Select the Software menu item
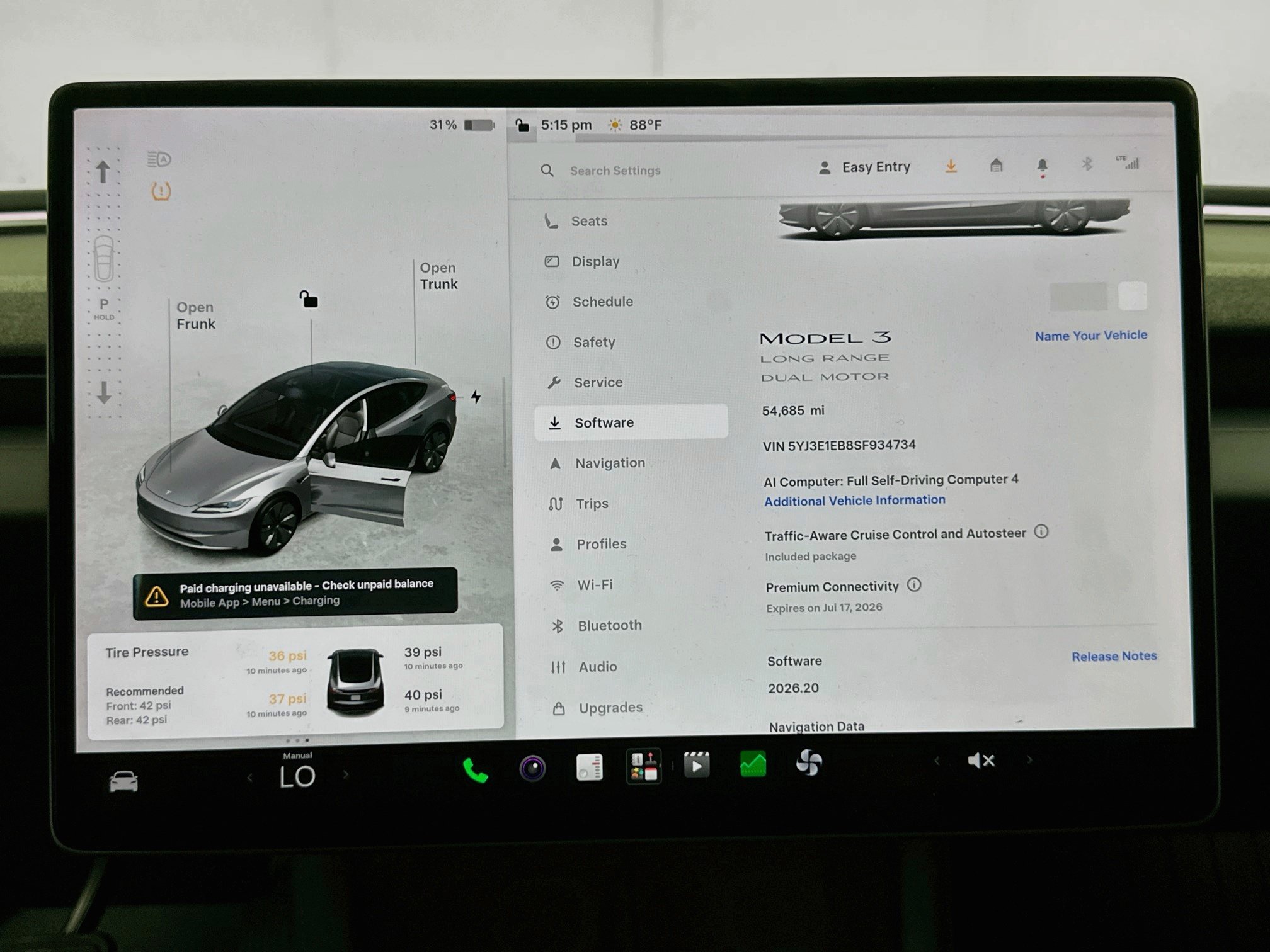Viewport: 1270px width, 952px height. (631, 422)
